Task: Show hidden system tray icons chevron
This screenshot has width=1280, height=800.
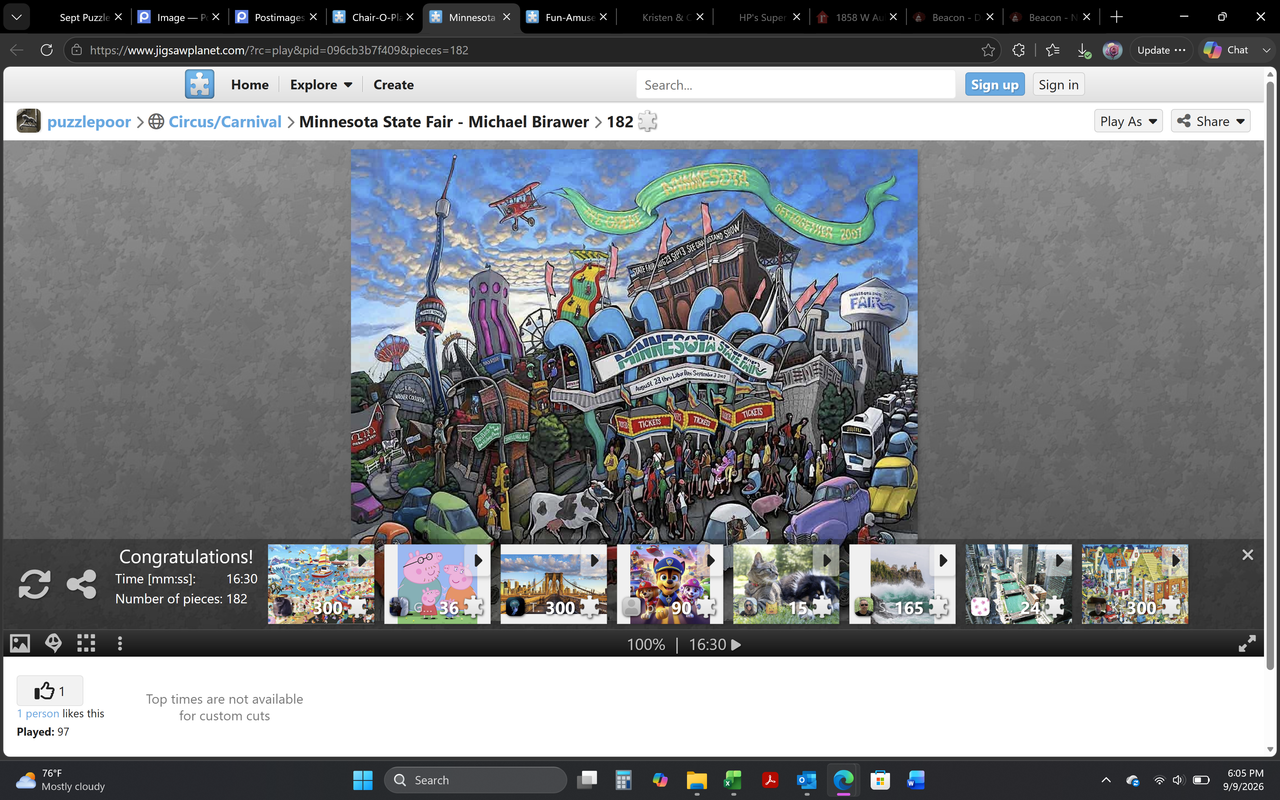Action: pyautogui.click(x=1106, y=780)
